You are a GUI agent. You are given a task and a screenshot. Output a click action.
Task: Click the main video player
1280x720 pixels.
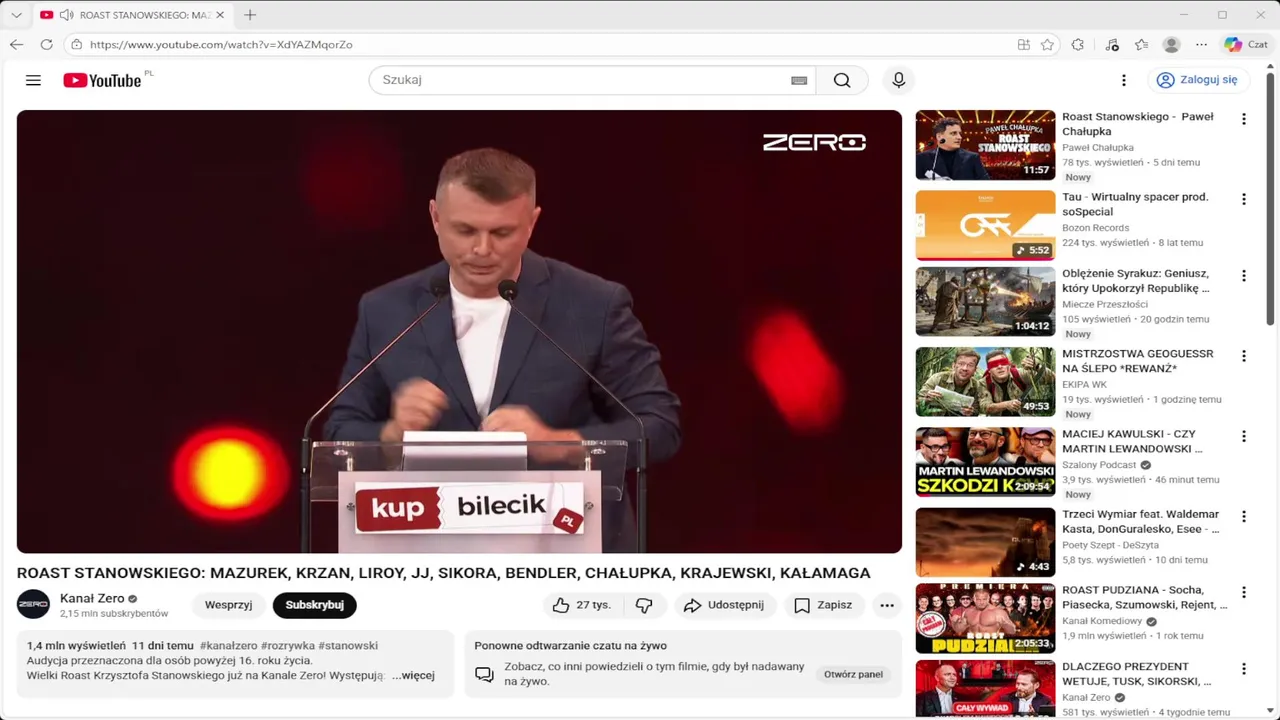pos(459,331)
